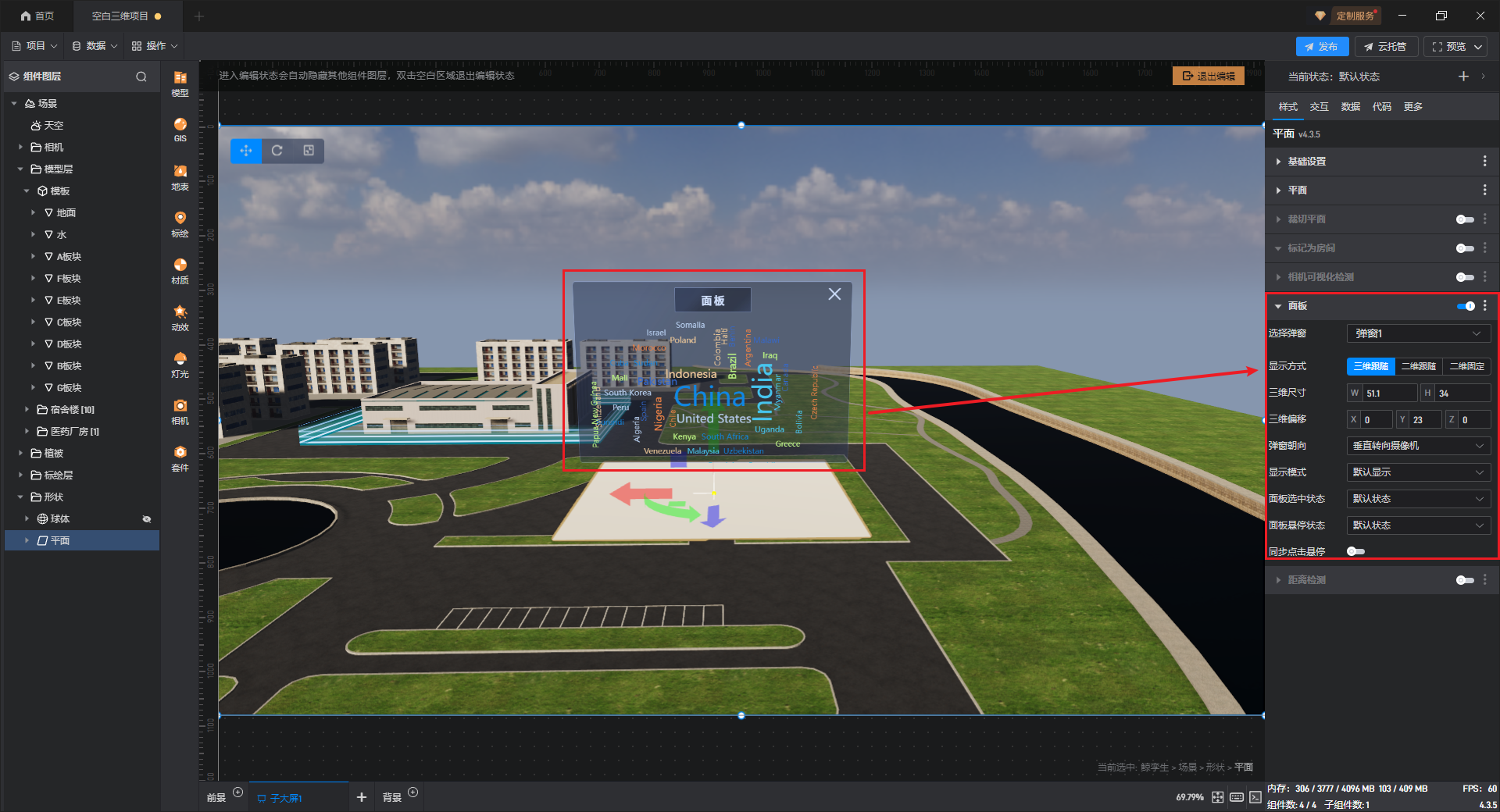Enable the 相机可视化检测 switch
Image resolution: width=1500 pixels, height=812 pixels.
click(1465, 277)
